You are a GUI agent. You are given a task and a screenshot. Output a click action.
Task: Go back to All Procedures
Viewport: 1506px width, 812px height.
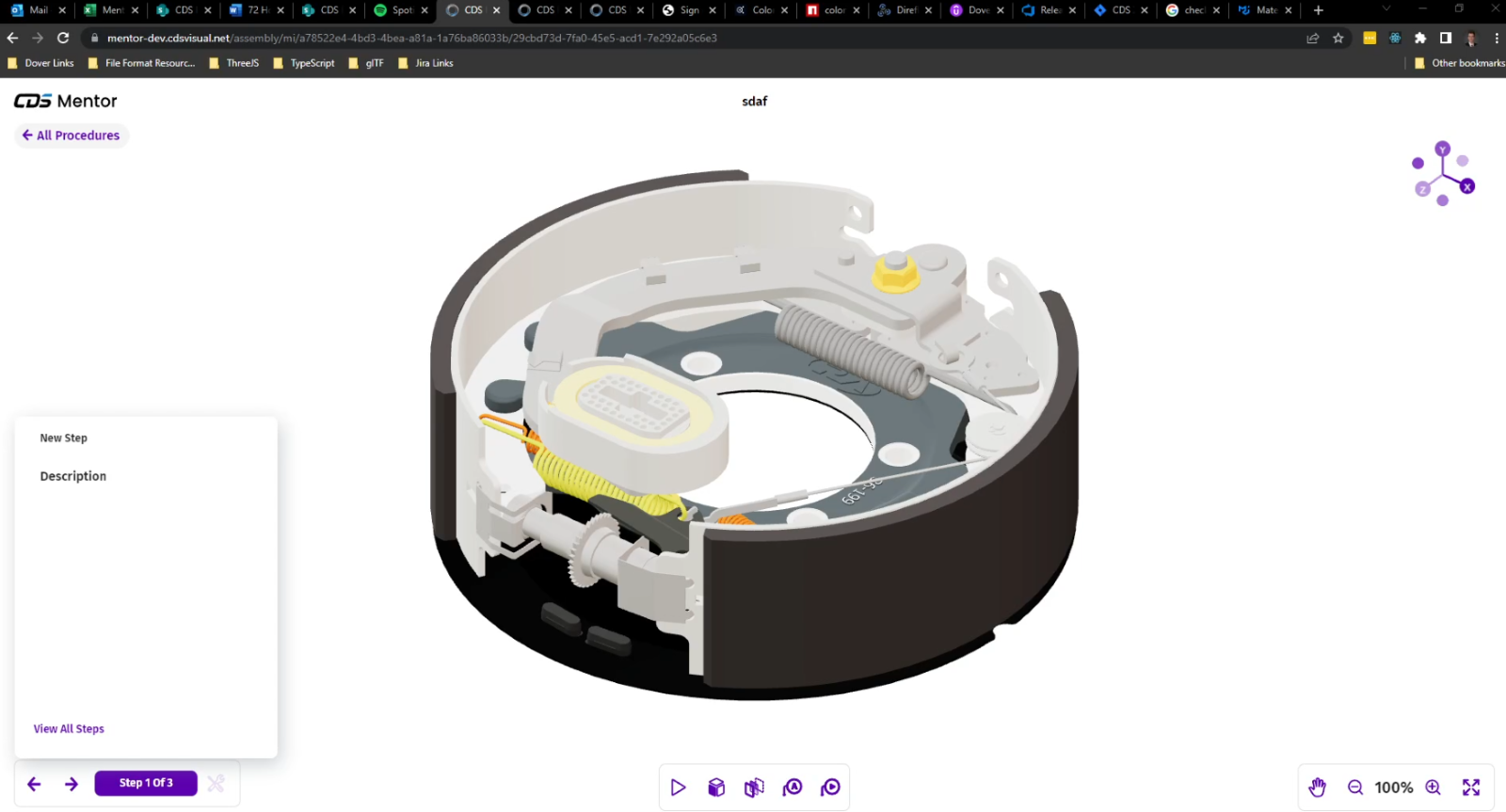click(72, 135)
